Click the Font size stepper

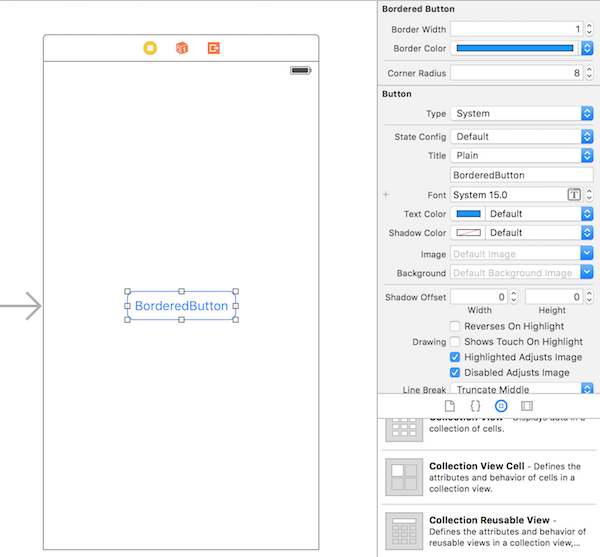[x=589, y=195]
